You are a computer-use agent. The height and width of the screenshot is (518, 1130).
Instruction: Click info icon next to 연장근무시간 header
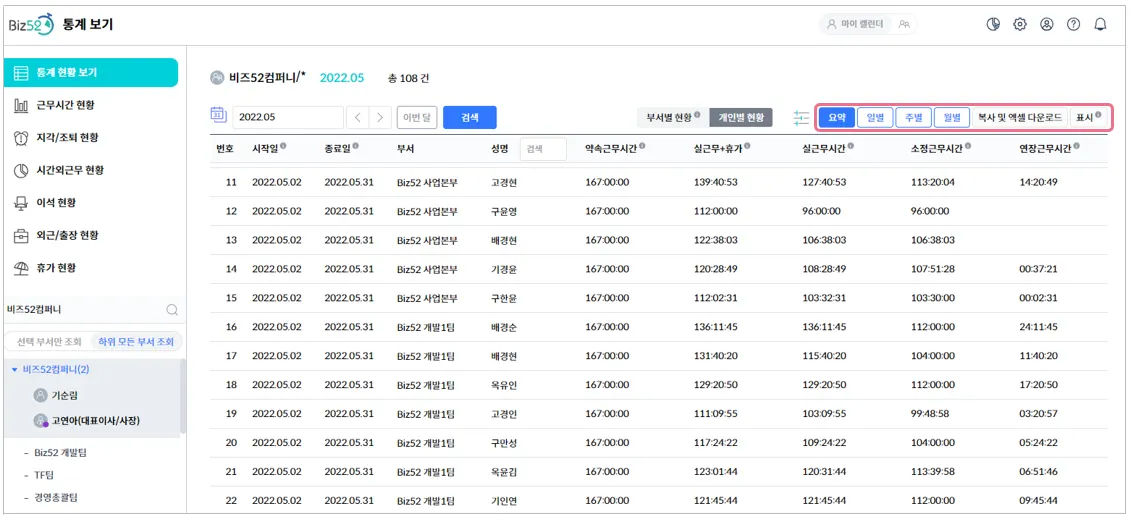[x=1075, y=146]
